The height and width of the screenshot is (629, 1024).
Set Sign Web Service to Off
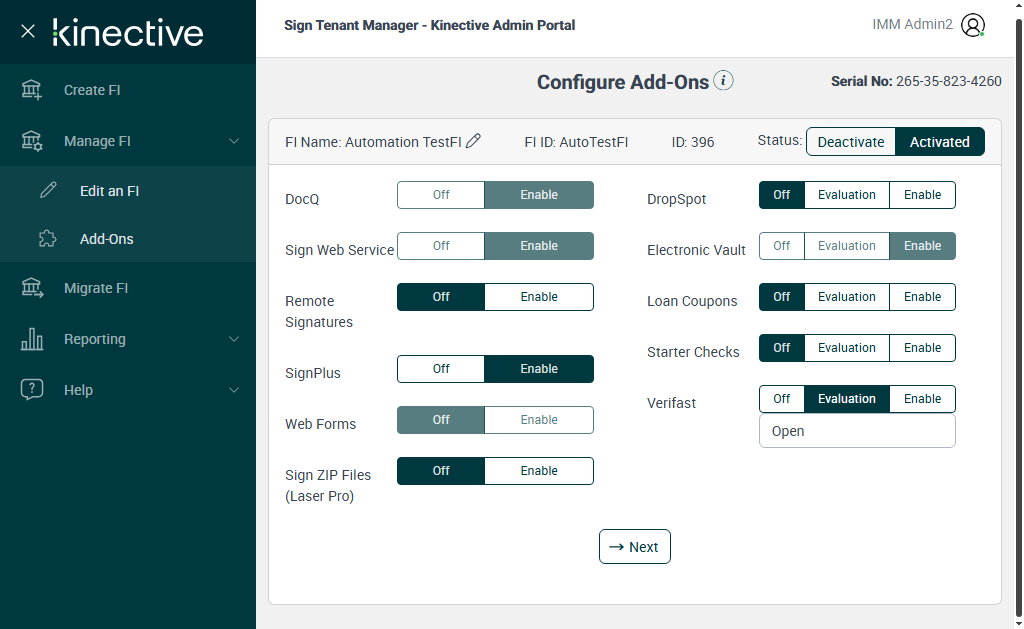(441, 246)
